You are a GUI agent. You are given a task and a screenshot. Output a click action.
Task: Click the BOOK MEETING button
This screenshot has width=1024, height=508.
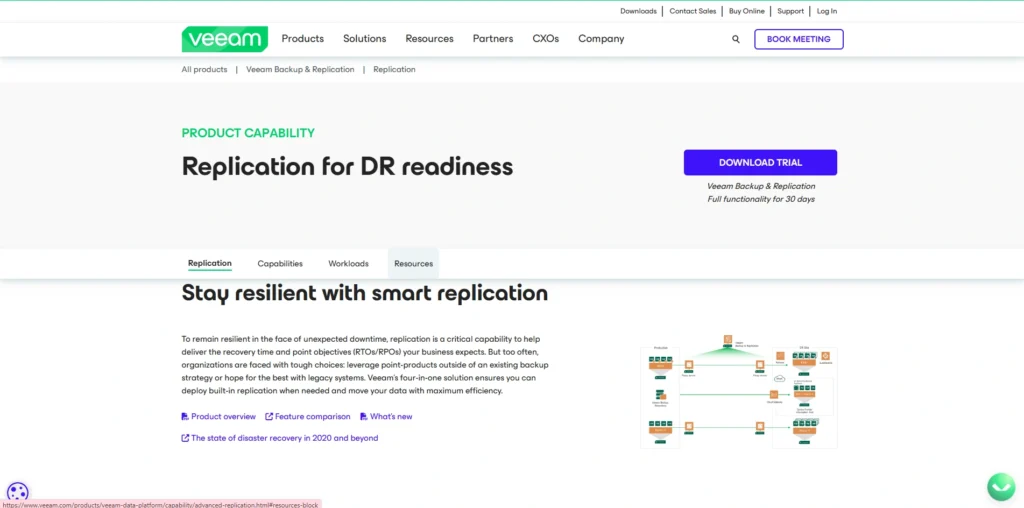coord(799,39)
